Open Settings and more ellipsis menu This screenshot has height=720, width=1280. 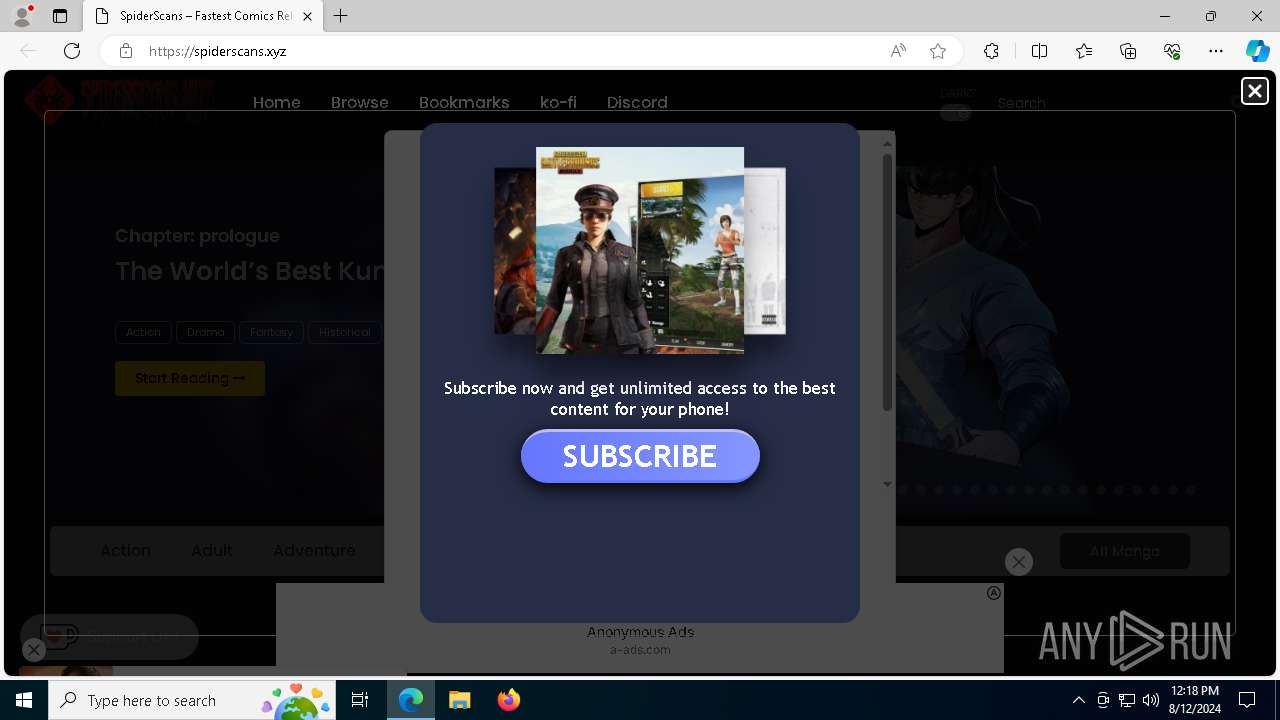click(1216, 51)
